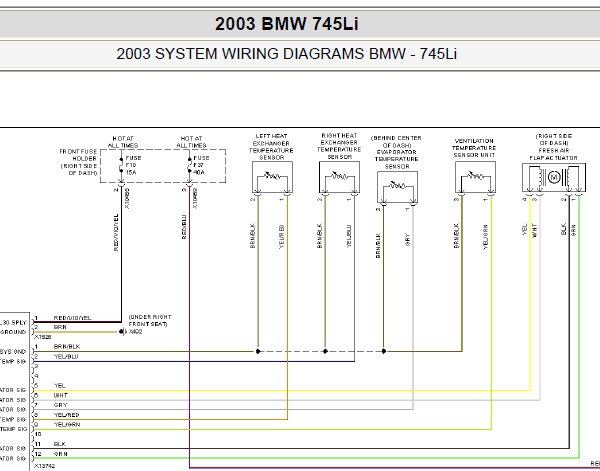The width and height of the screenshot is (600, 471).
Task: Select the ventilation temperature sensor unit symbol
Action: tap(475, 177)
